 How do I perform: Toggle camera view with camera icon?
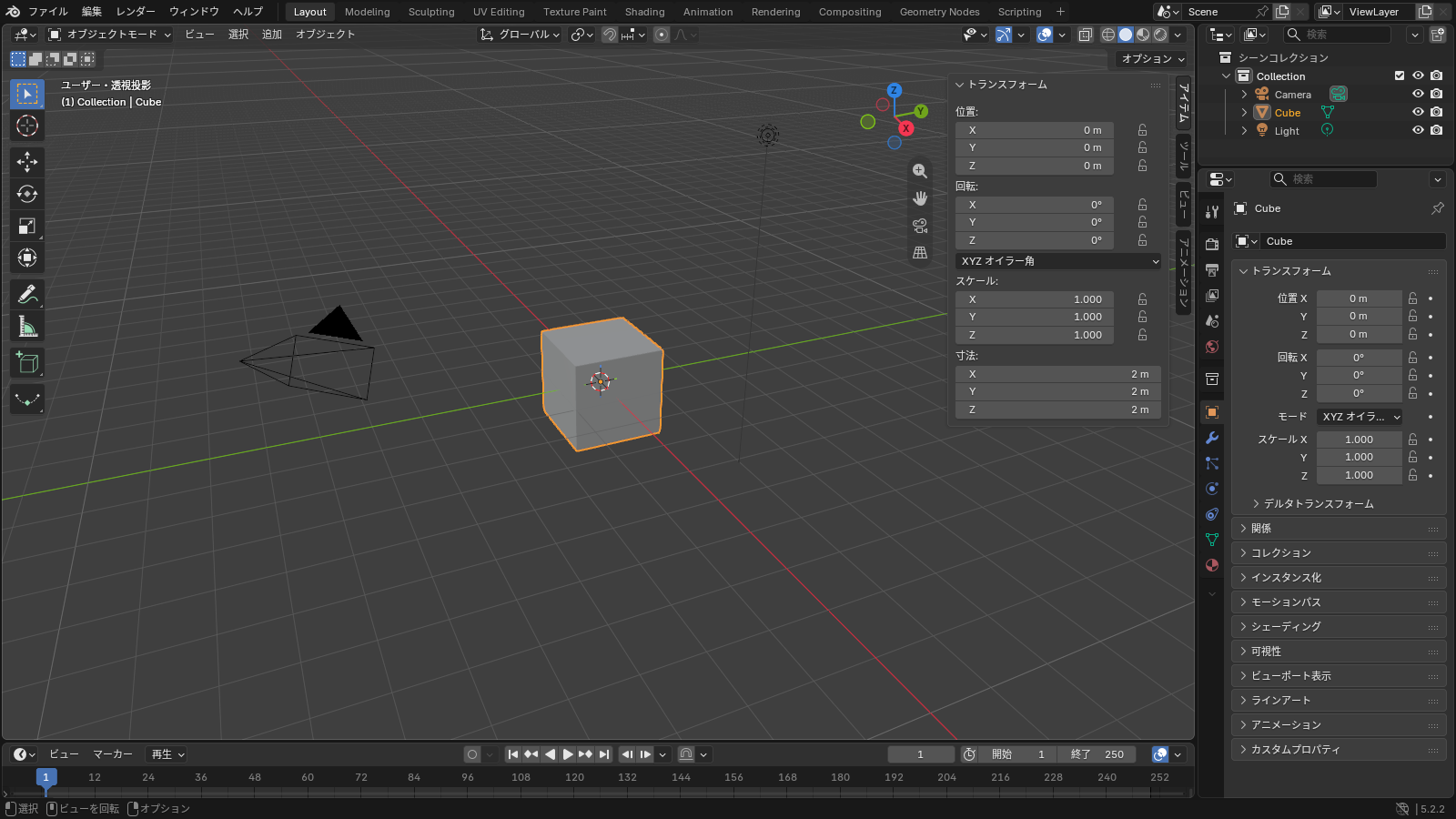(920, 226)
